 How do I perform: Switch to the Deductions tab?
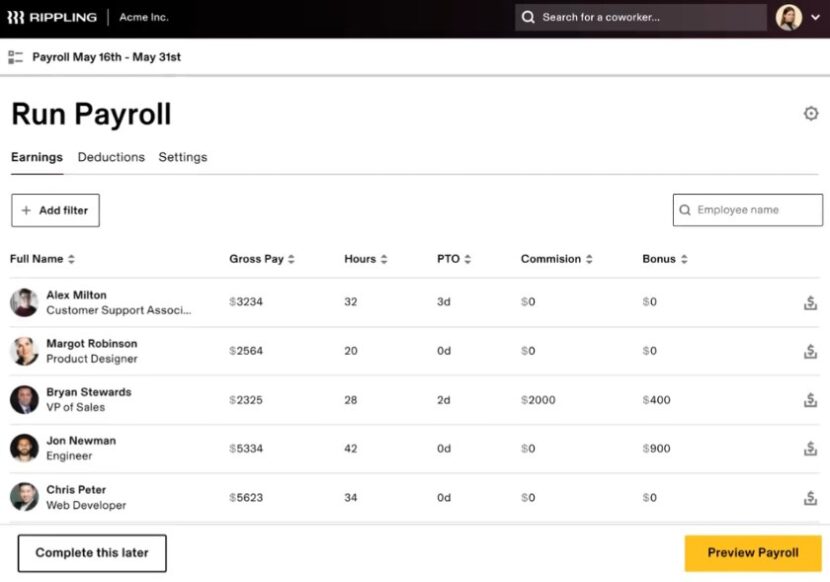coord(111,157)
